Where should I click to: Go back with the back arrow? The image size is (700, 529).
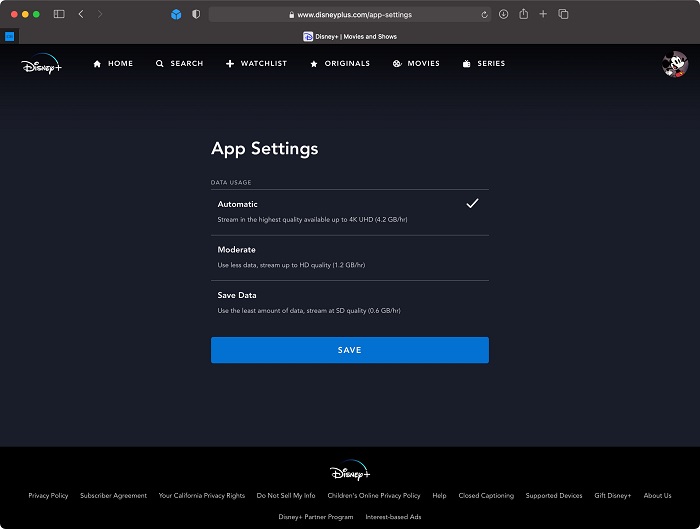81,14
